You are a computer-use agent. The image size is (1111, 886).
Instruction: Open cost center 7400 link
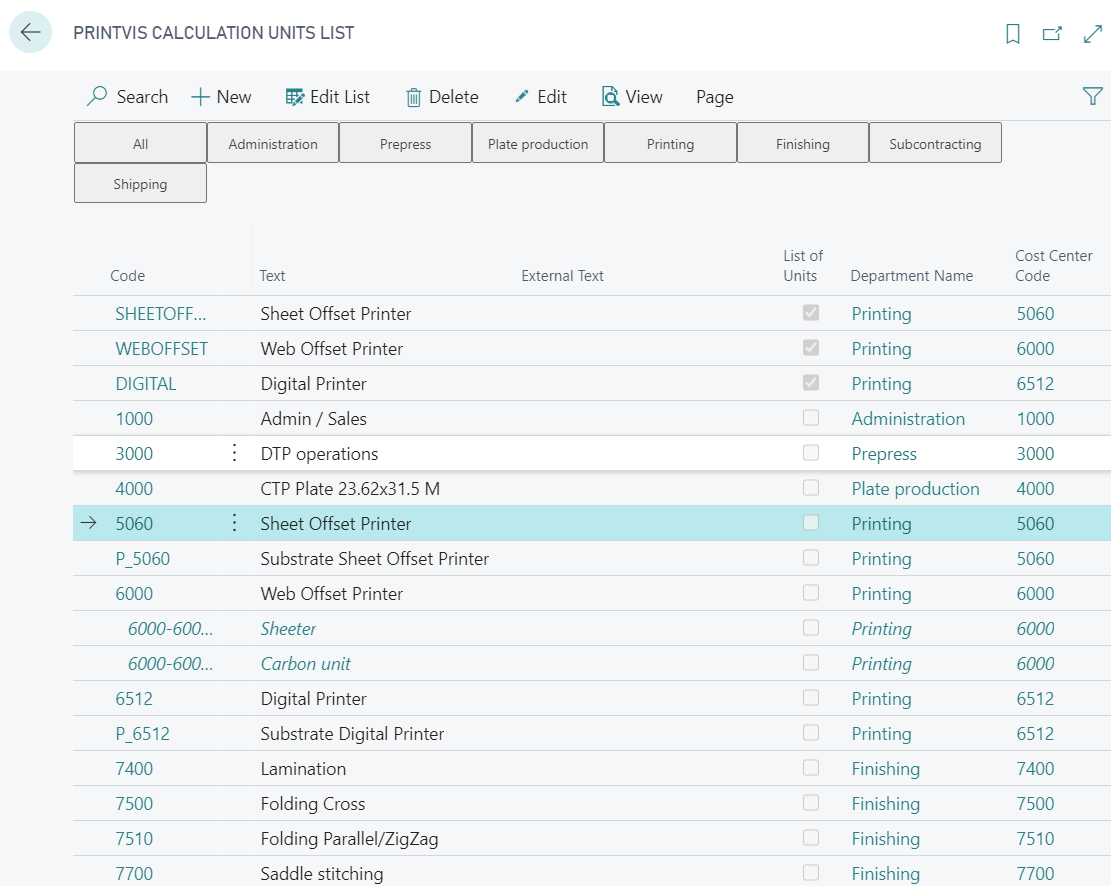point(1035,768)
